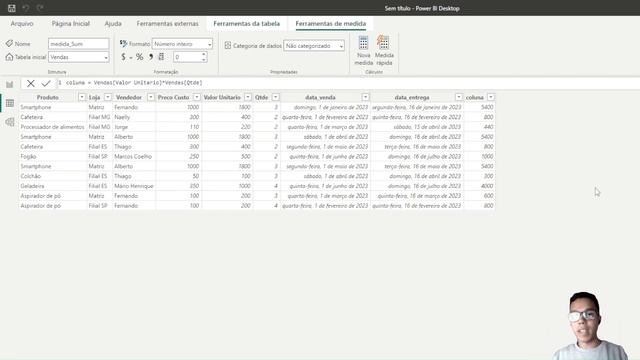
Task: Open the Arquivo menu
Action: click(22, 24)
